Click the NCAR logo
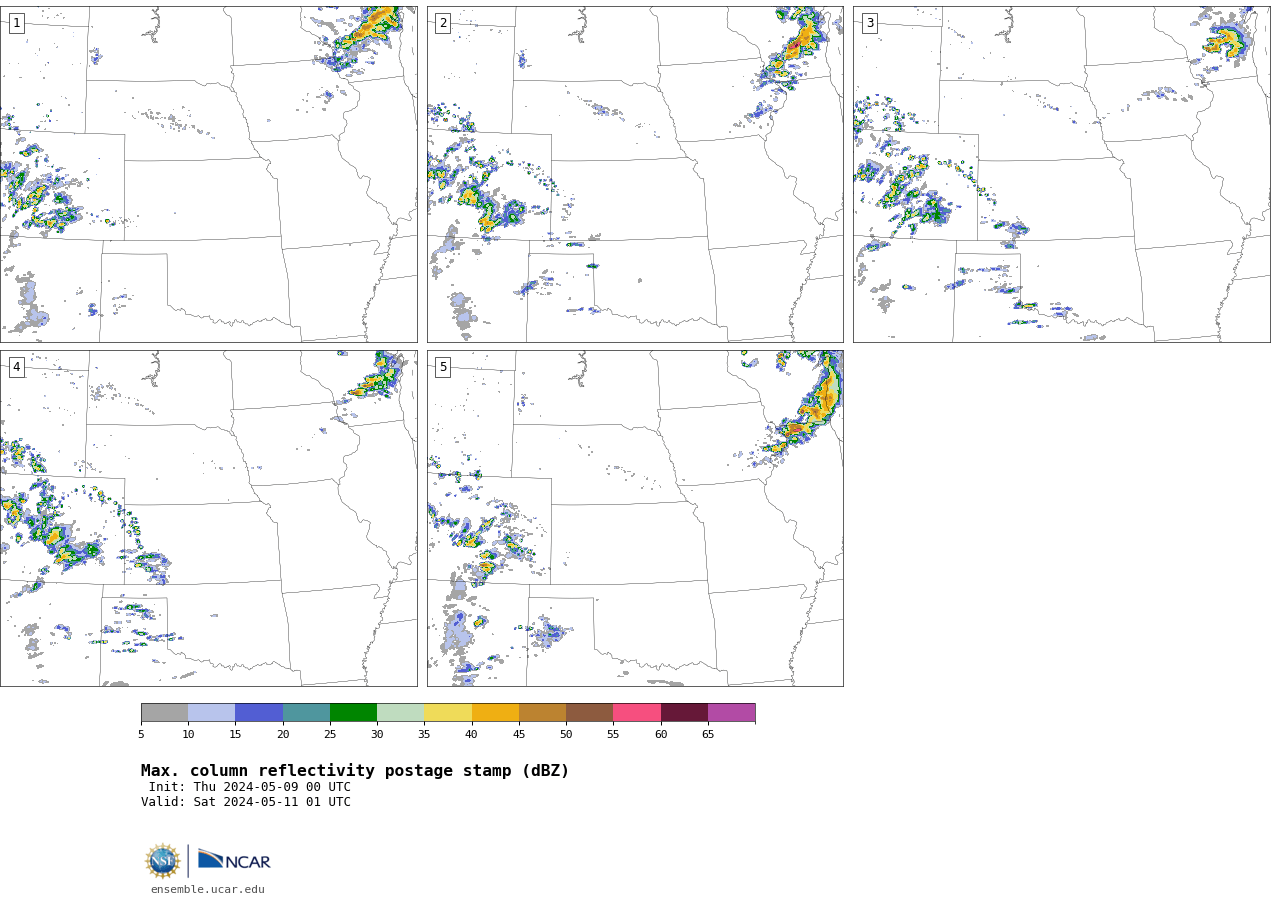This screenshot has width=1280, height=901. point(234,860)
